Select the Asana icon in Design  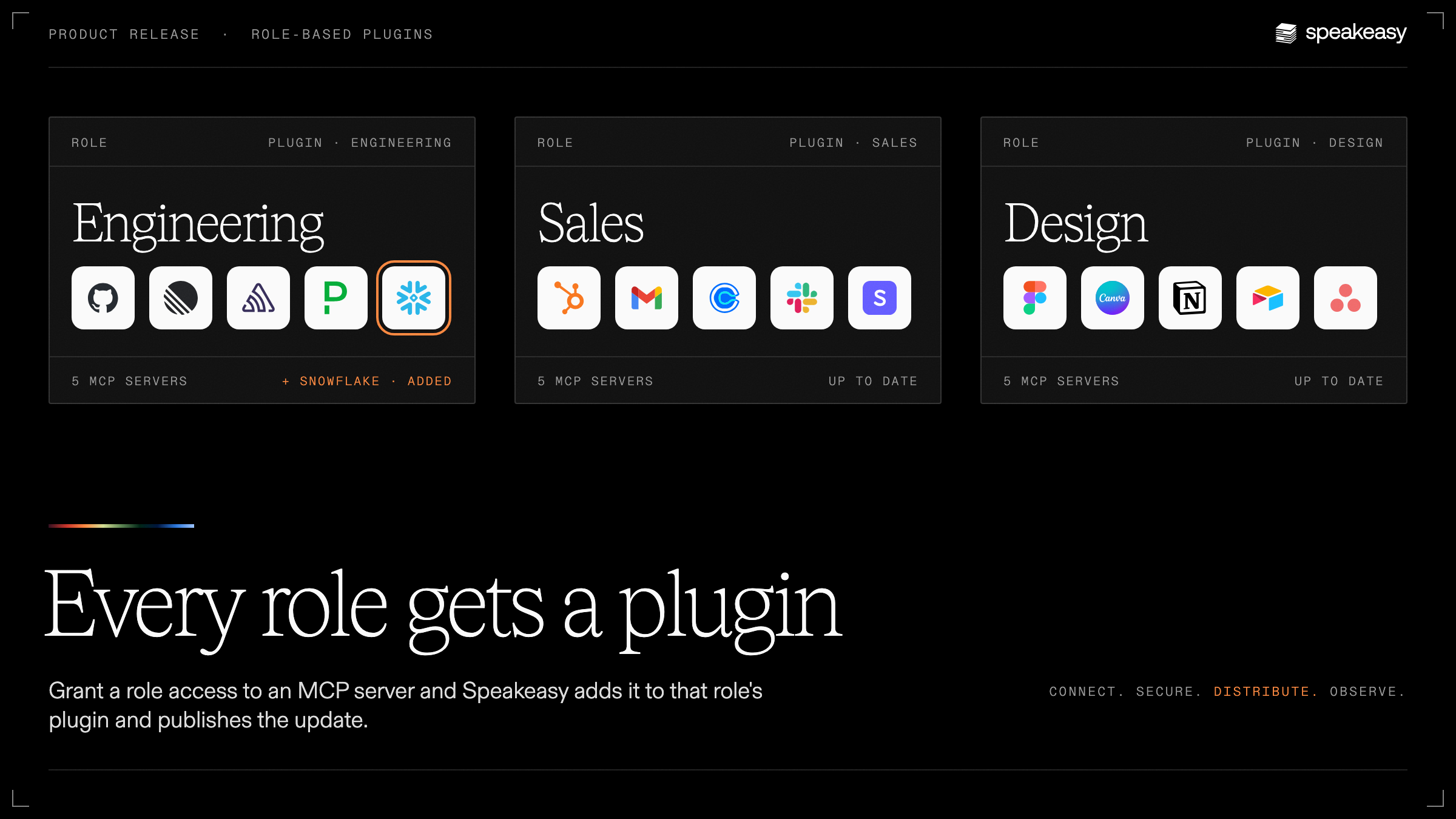click(x=1346, y=298)
